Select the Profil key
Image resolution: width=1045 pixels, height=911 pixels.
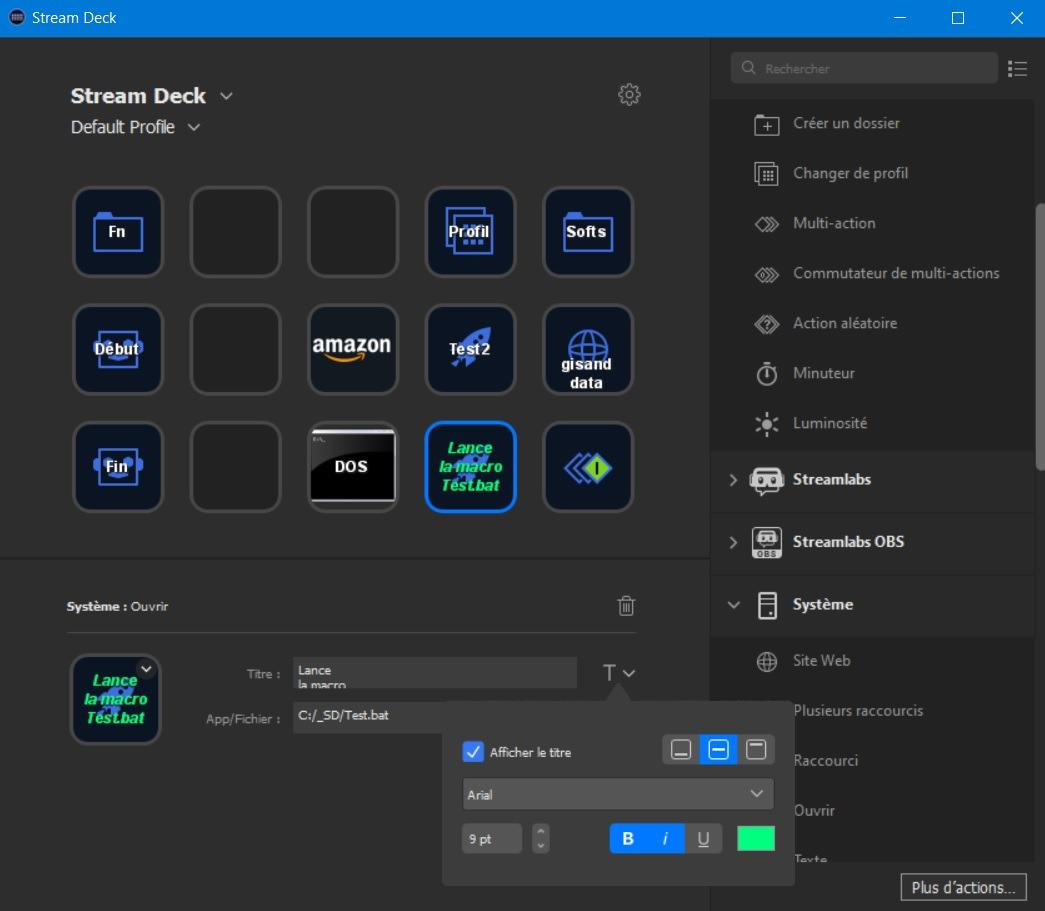[x=471, y=231]
